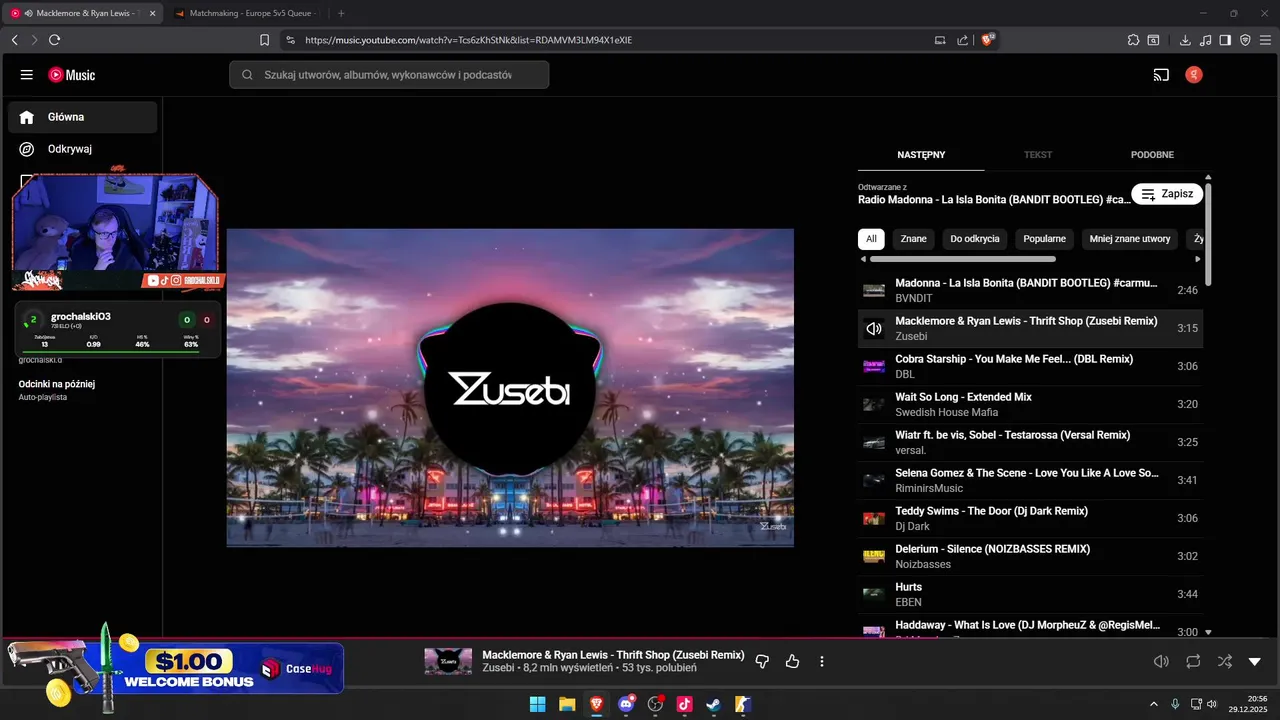This screenshot has height=720, width=1280.
Task: Open the Brave Playlist music note icon
Action: [1205, 40]
